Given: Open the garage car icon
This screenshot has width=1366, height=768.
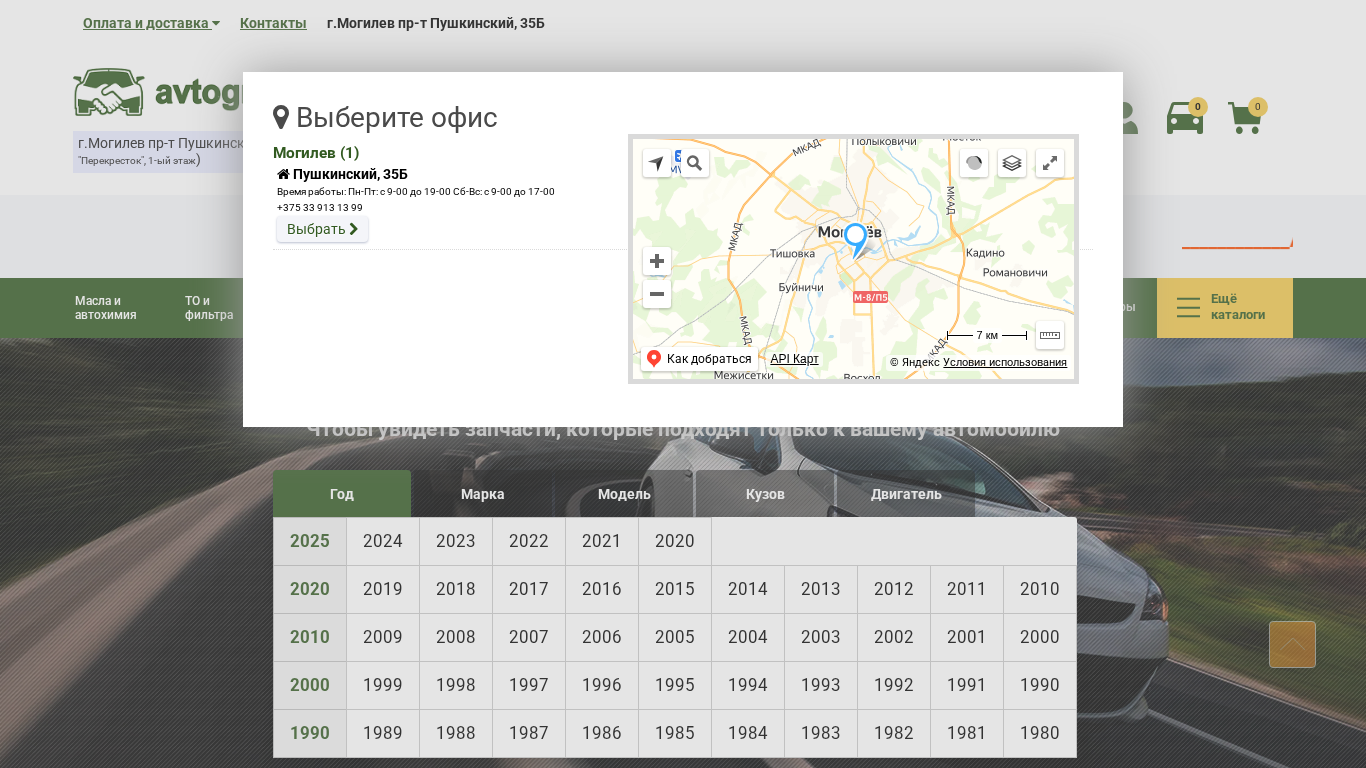Looking at the screenshot, I should [1185, 118].
